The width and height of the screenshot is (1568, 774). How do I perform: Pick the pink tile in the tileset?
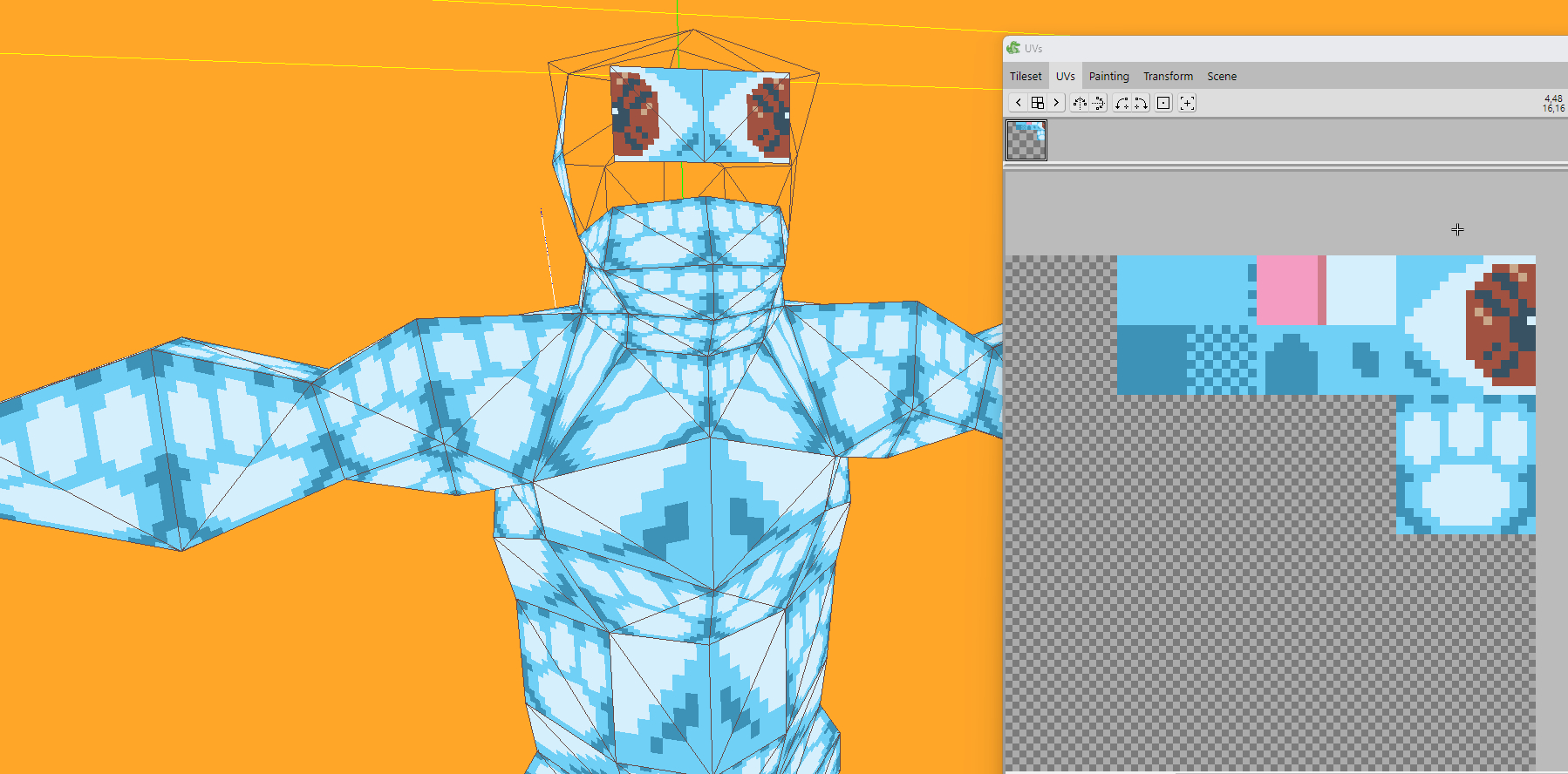tap(1287, 290)
